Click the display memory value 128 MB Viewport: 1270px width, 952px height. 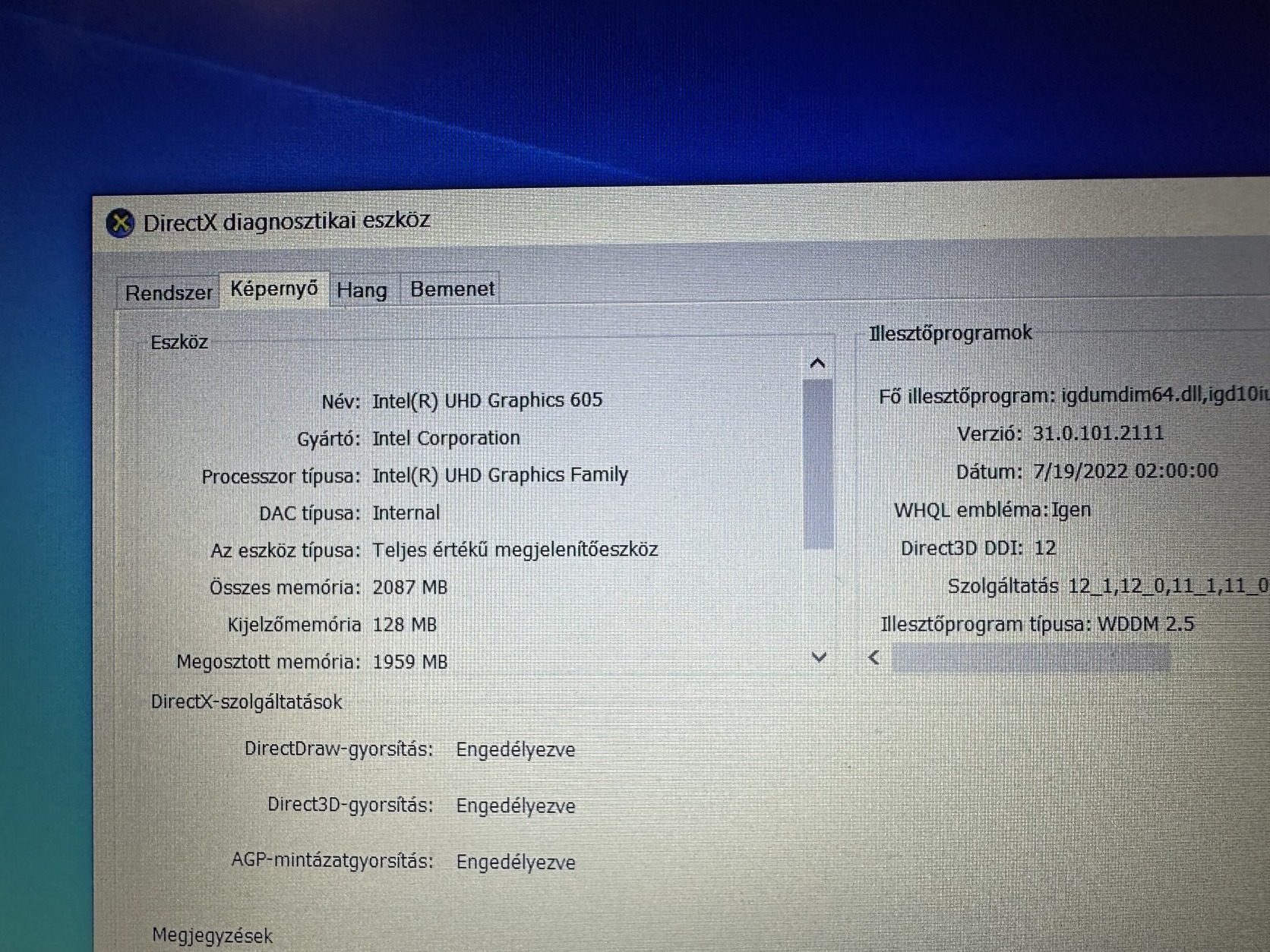404,624
